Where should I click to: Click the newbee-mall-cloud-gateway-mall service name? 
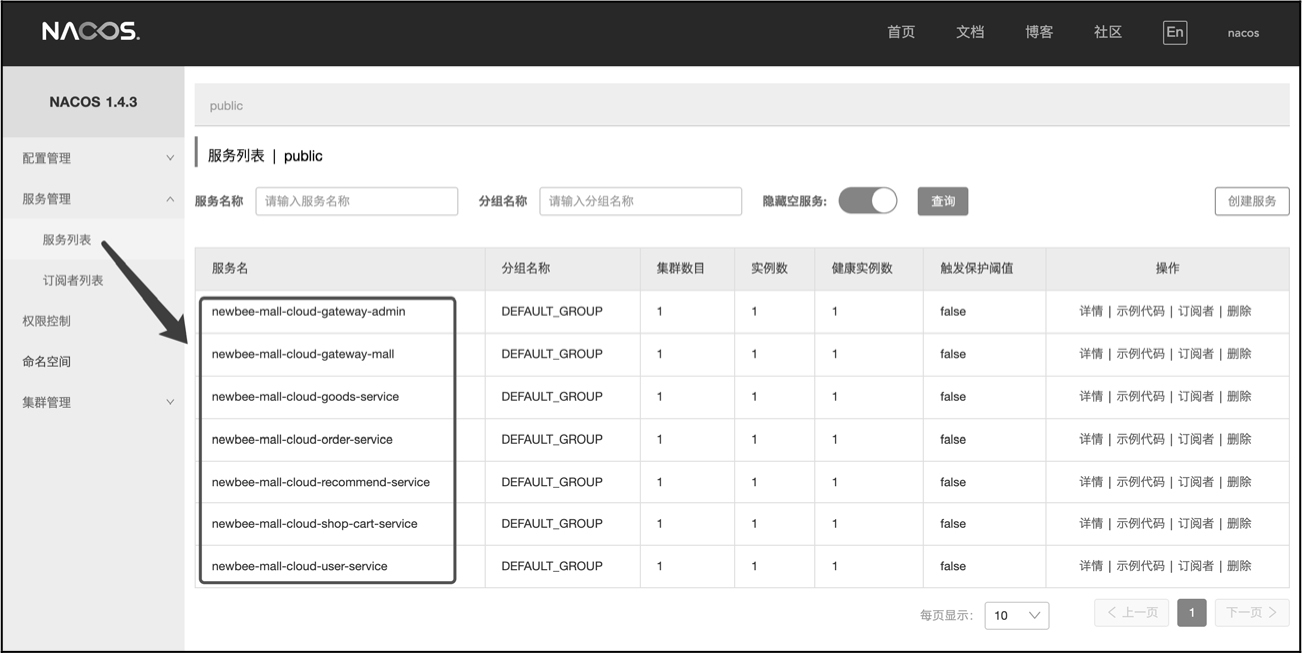click(x=303, y=354)
